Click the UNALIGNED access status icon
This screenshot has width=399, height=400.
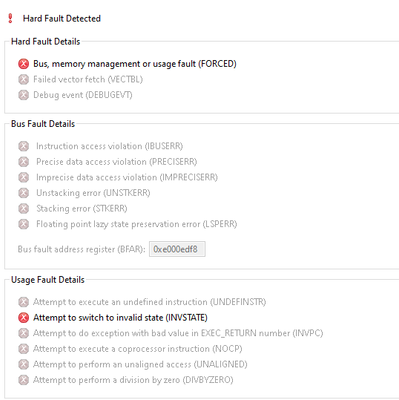point(23,364)
